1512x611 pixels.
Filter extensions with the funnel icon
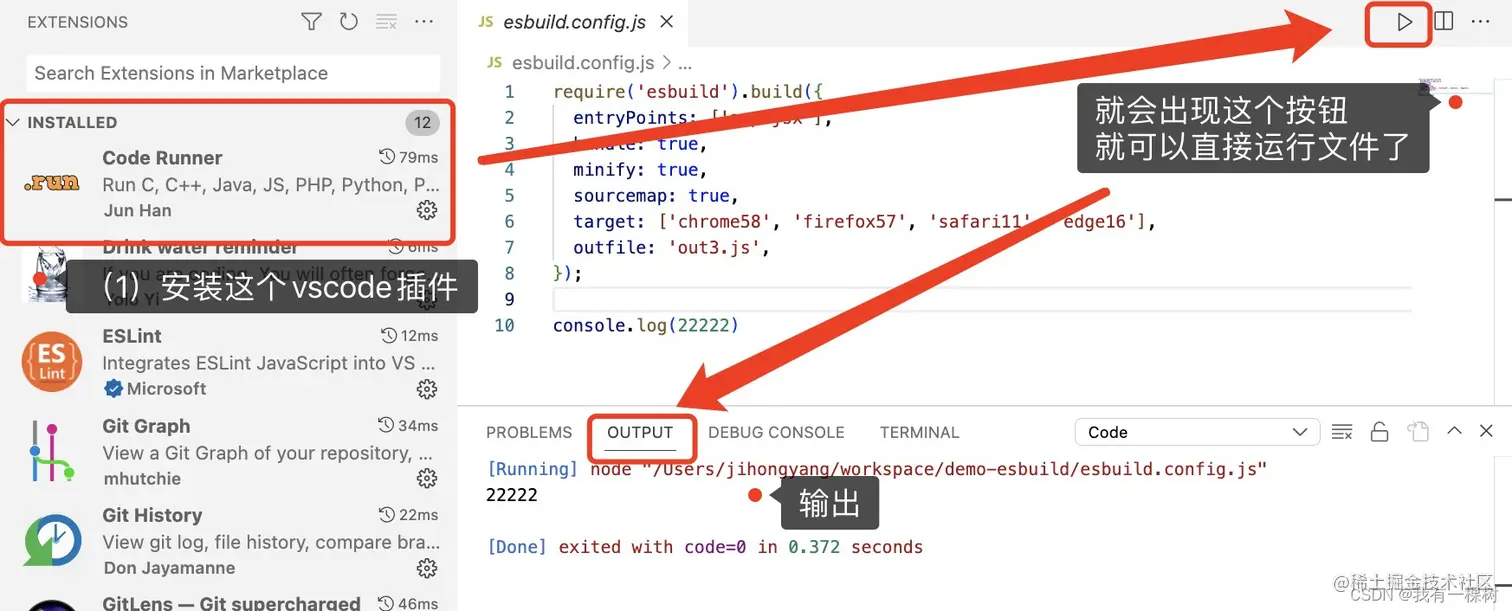(x=312, y=21)
